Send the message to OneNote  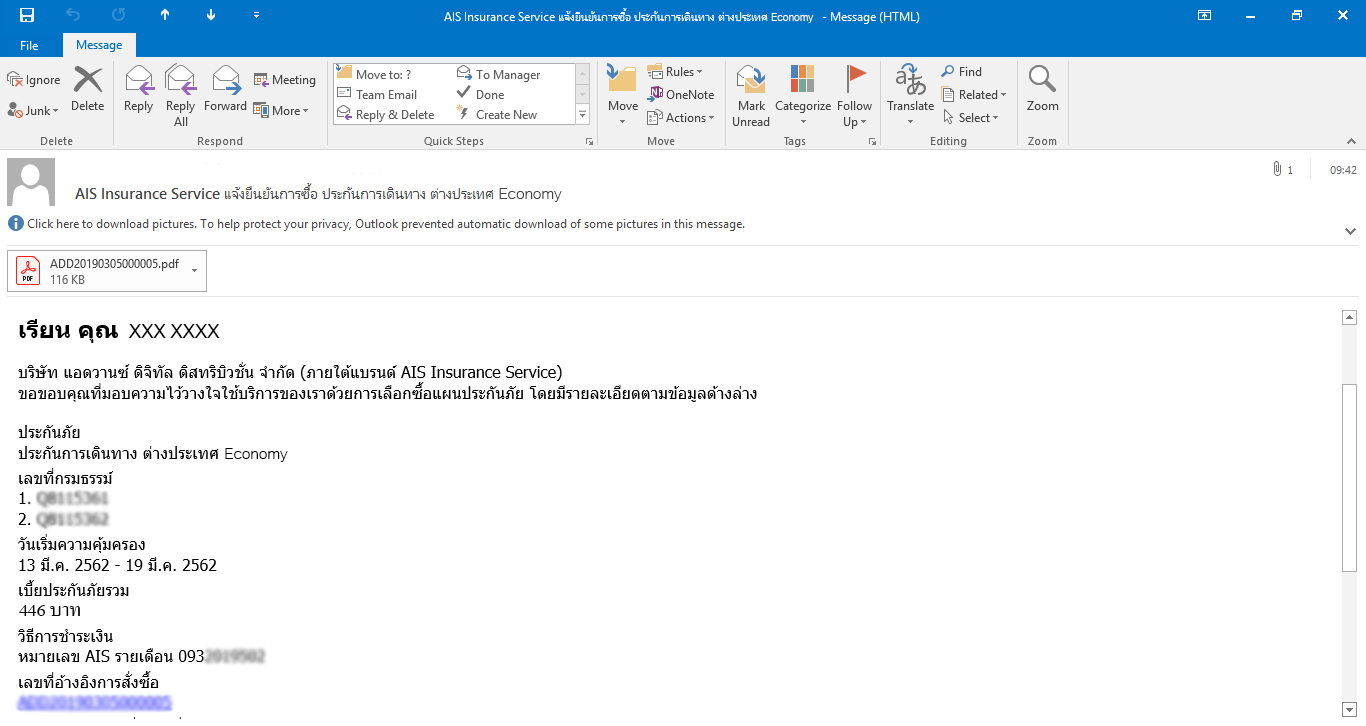tap(681, 95)
